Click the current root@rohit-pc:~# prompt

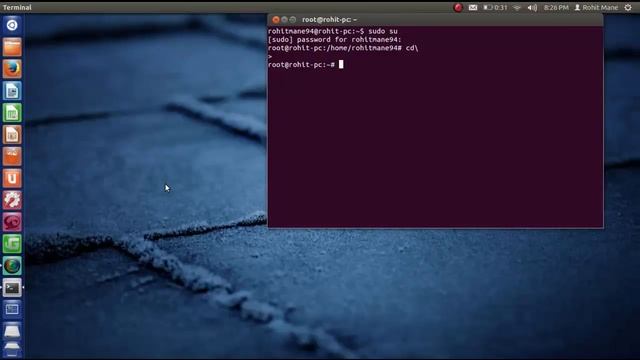click(x=302, y=64)
